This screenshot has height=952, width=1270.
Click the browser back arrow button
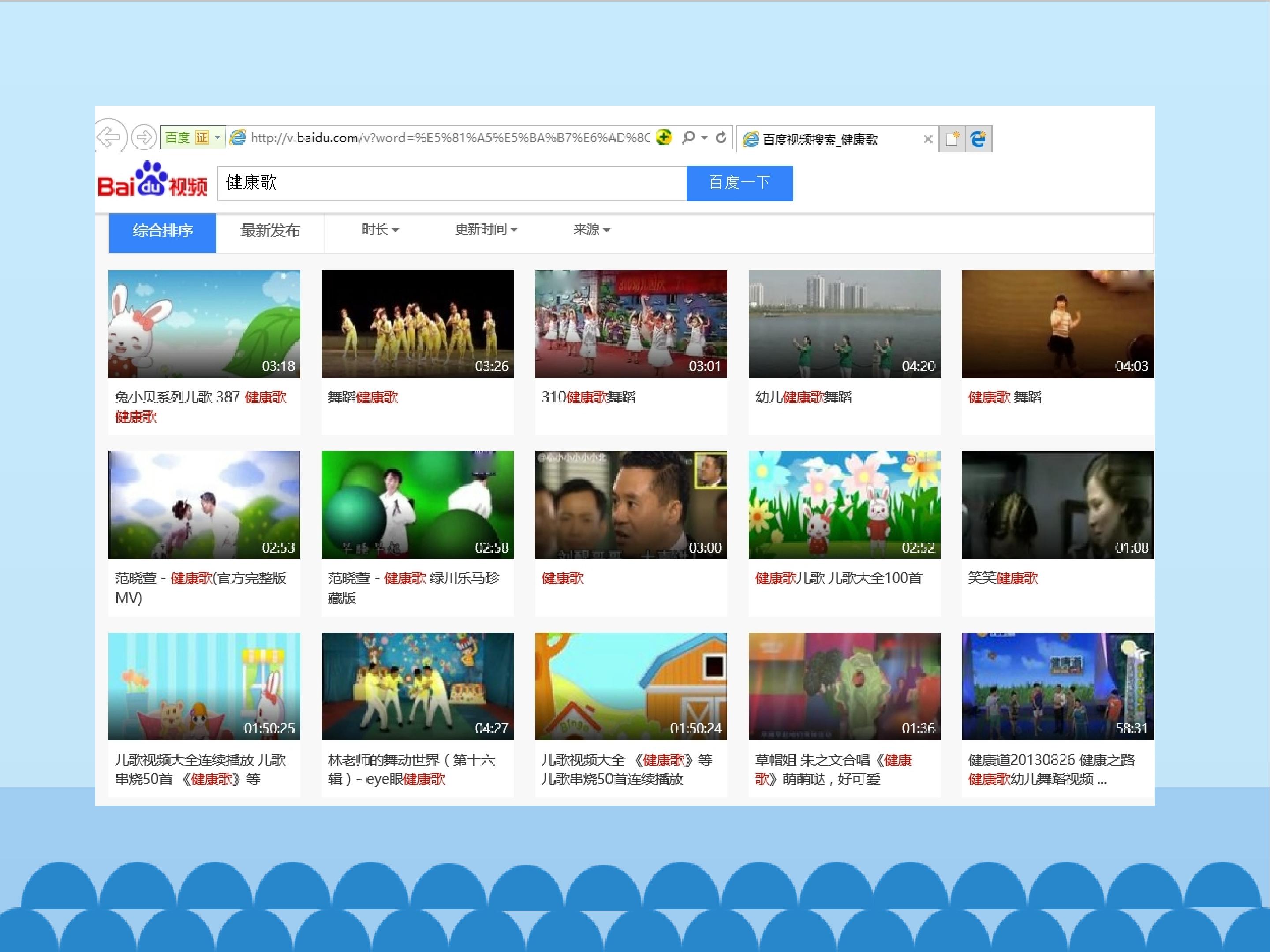pyautogui.click(x=110, y=137)
